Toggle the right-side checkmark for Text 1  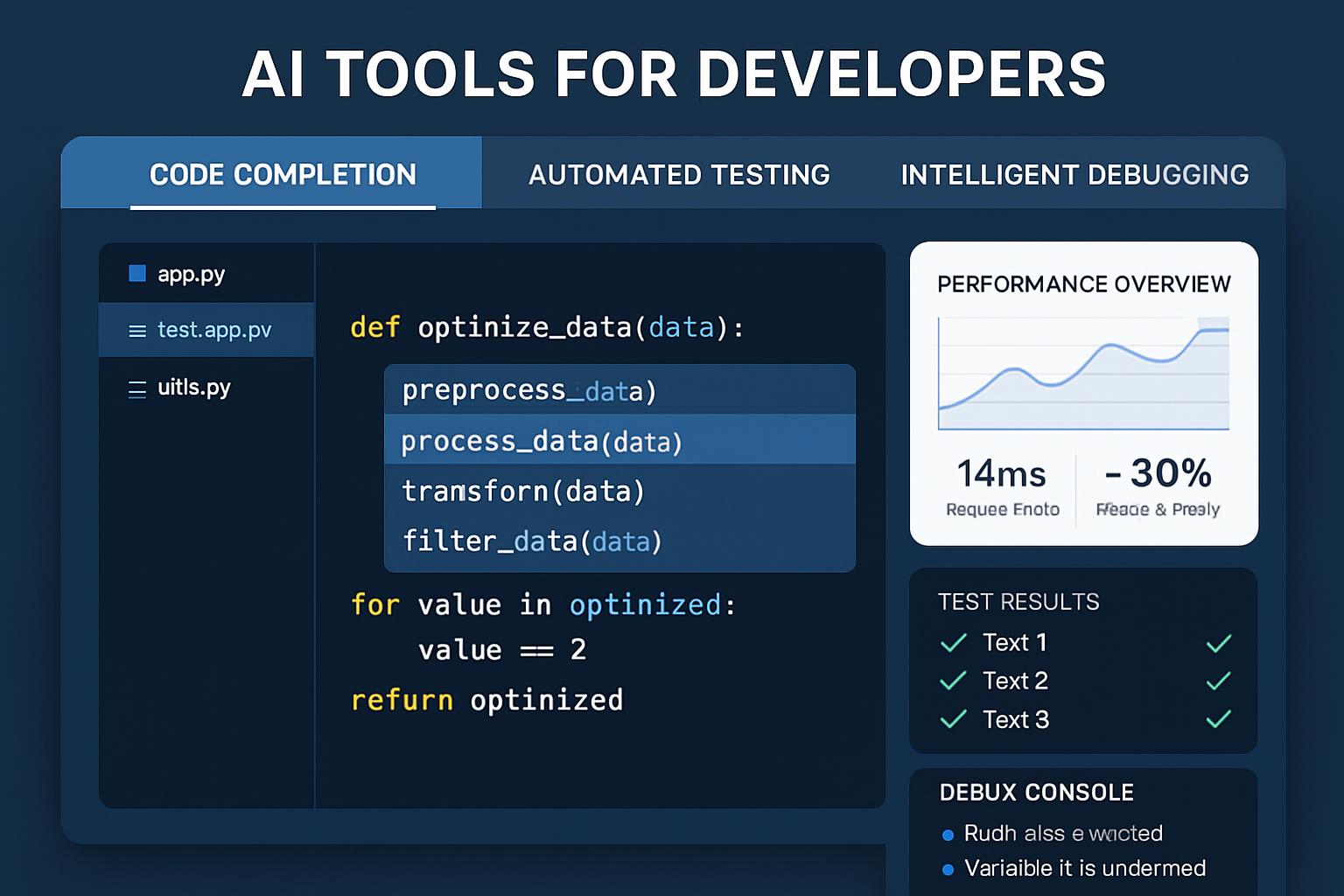1218,644
